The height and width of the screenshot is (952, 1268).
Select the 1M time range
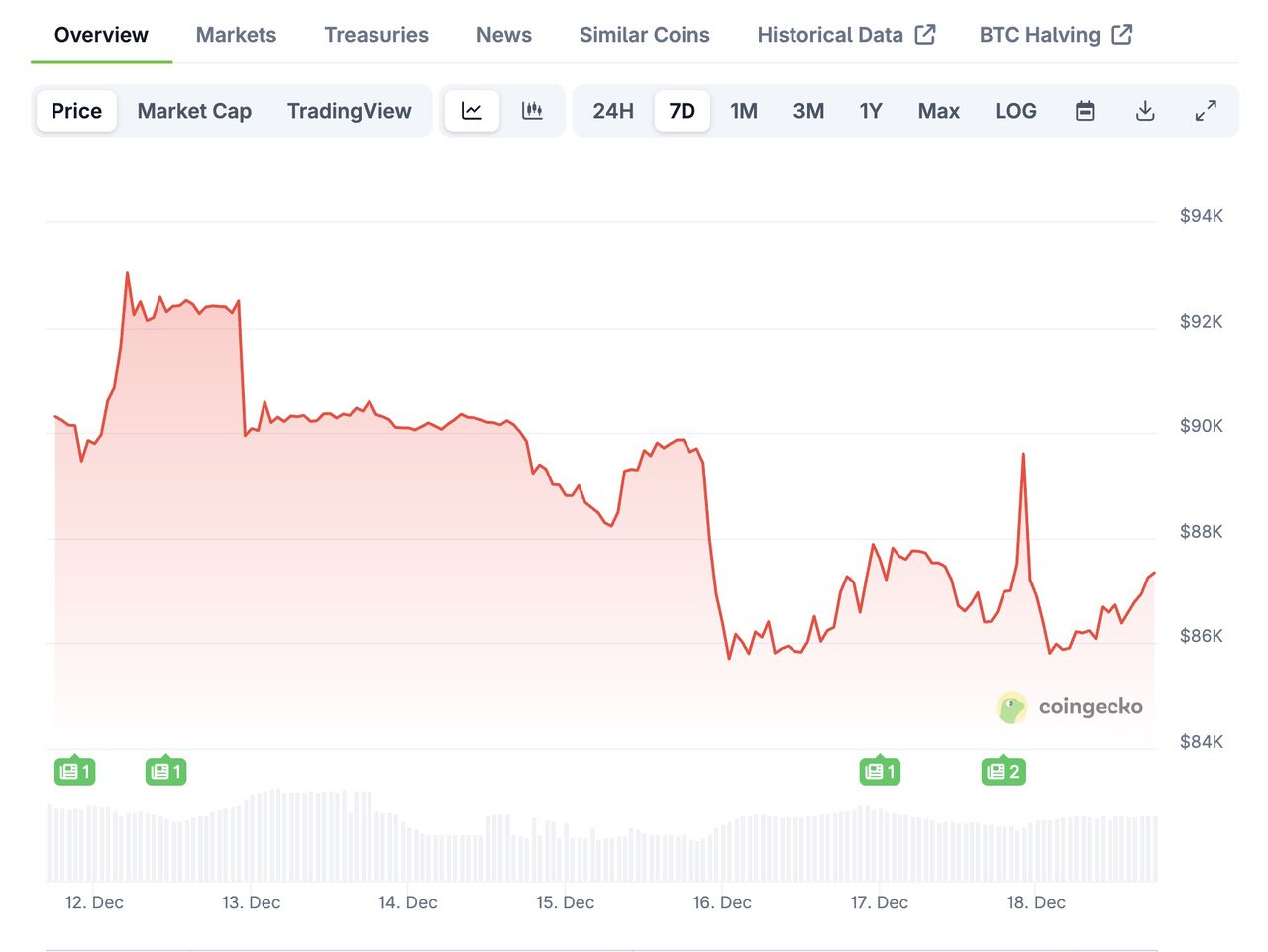click(744, 111)
